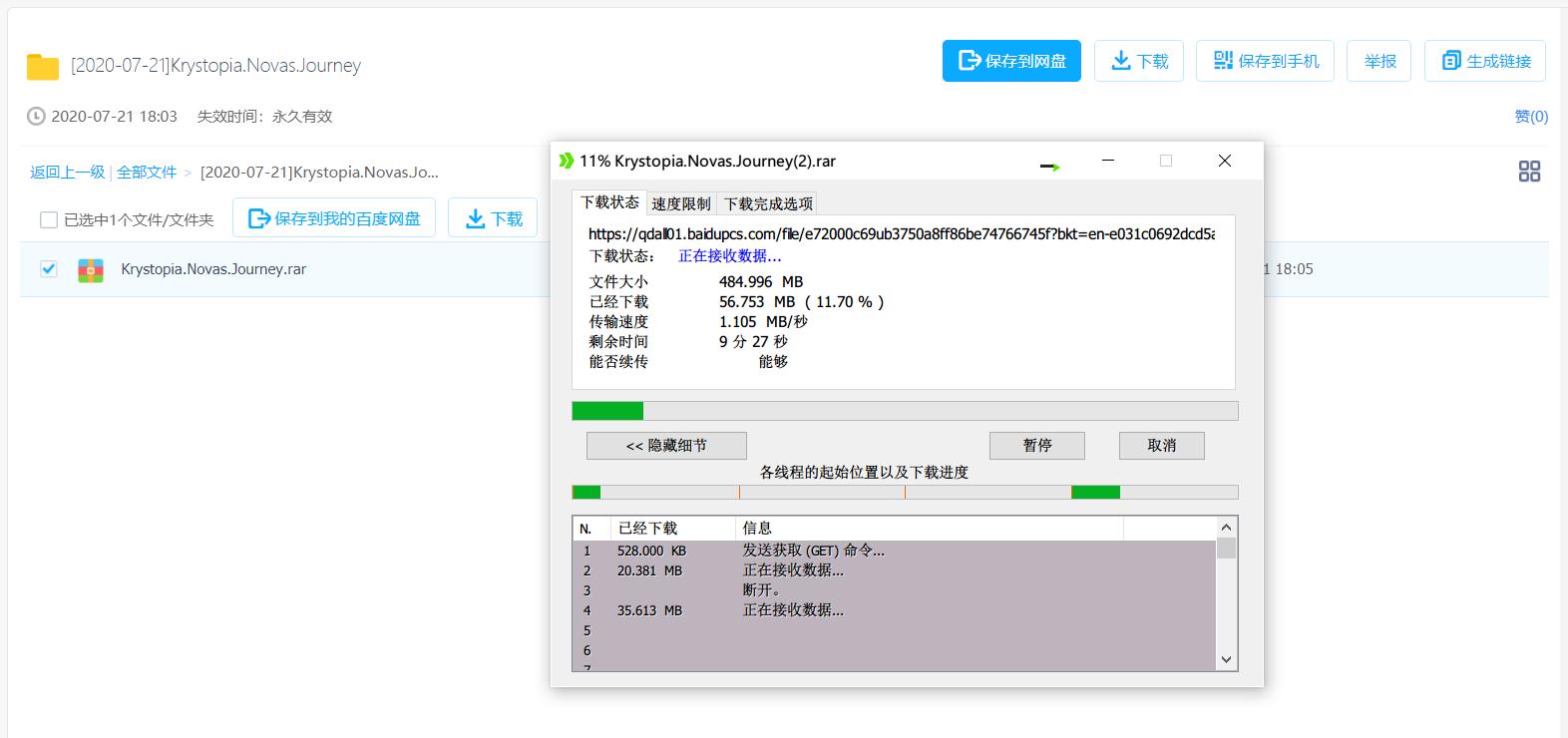Click 隐藏细节 hide details button
The height and width of the screenshot is (738, 1568).
click(x=666, y=446)
